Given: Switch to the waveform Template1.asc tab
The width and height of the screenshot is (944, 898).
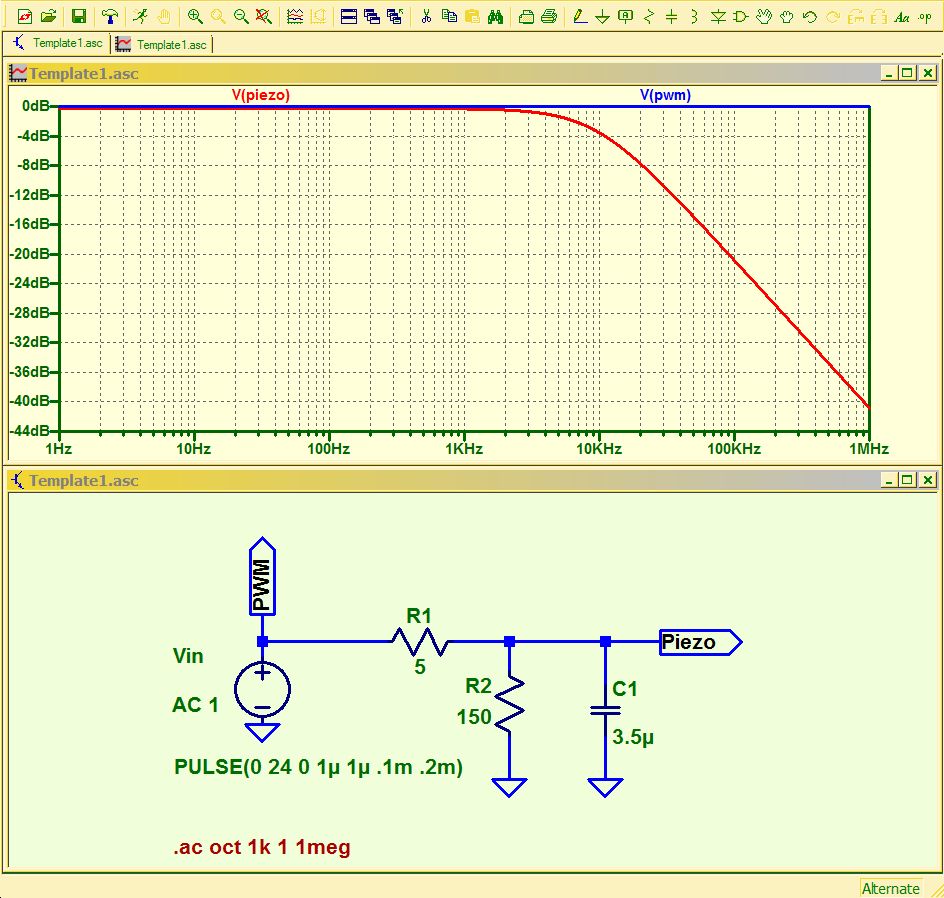Looking at the screenshot, I should point(161,44).
